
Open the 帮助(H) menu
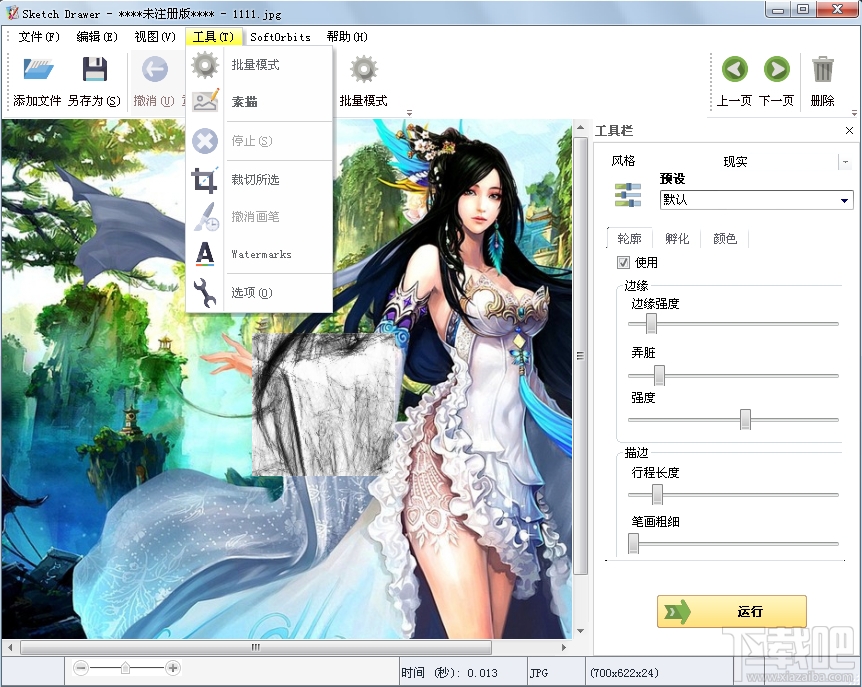point(347,37)
